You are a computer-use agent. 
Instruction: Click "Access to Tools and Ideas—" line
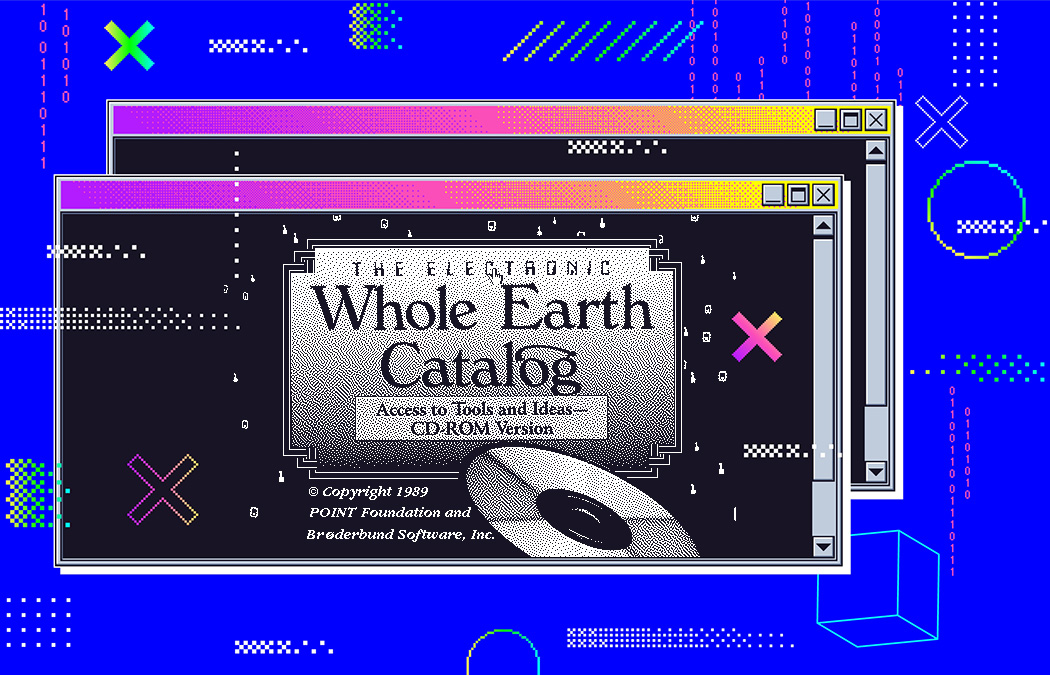click(481, 409)
